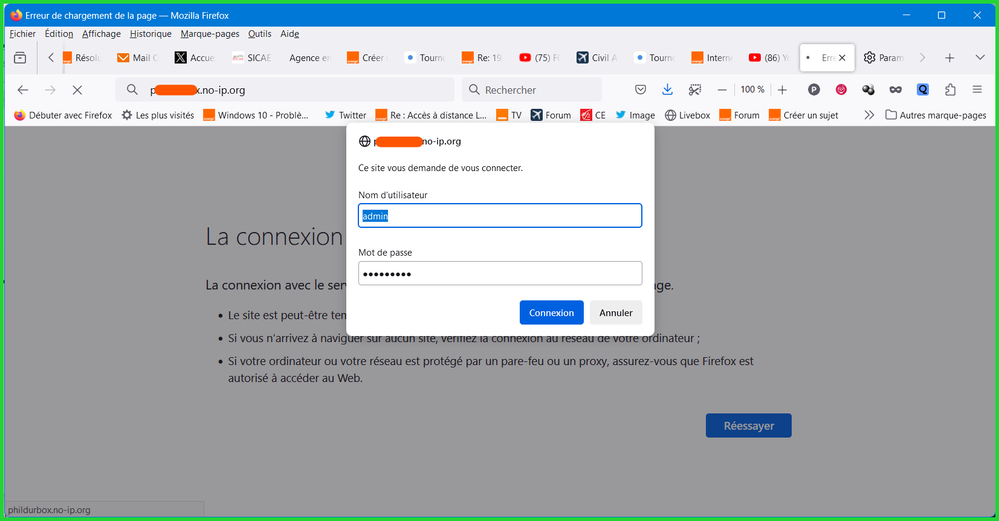Go back to the previous page
Viewport: 999px width, 521px height.
pyautogui.click(x=23, y=90)
